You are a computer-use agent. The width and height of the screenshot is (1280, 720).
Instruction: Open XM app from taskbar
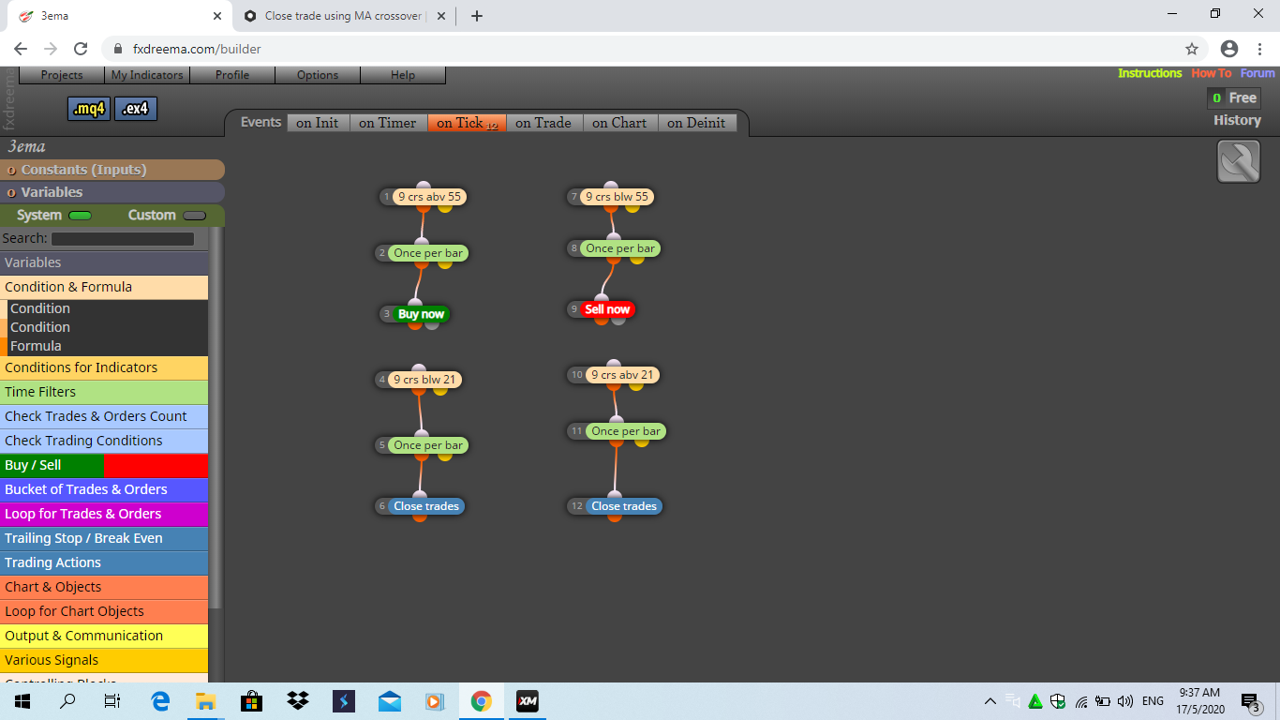[x=527, y=701]
